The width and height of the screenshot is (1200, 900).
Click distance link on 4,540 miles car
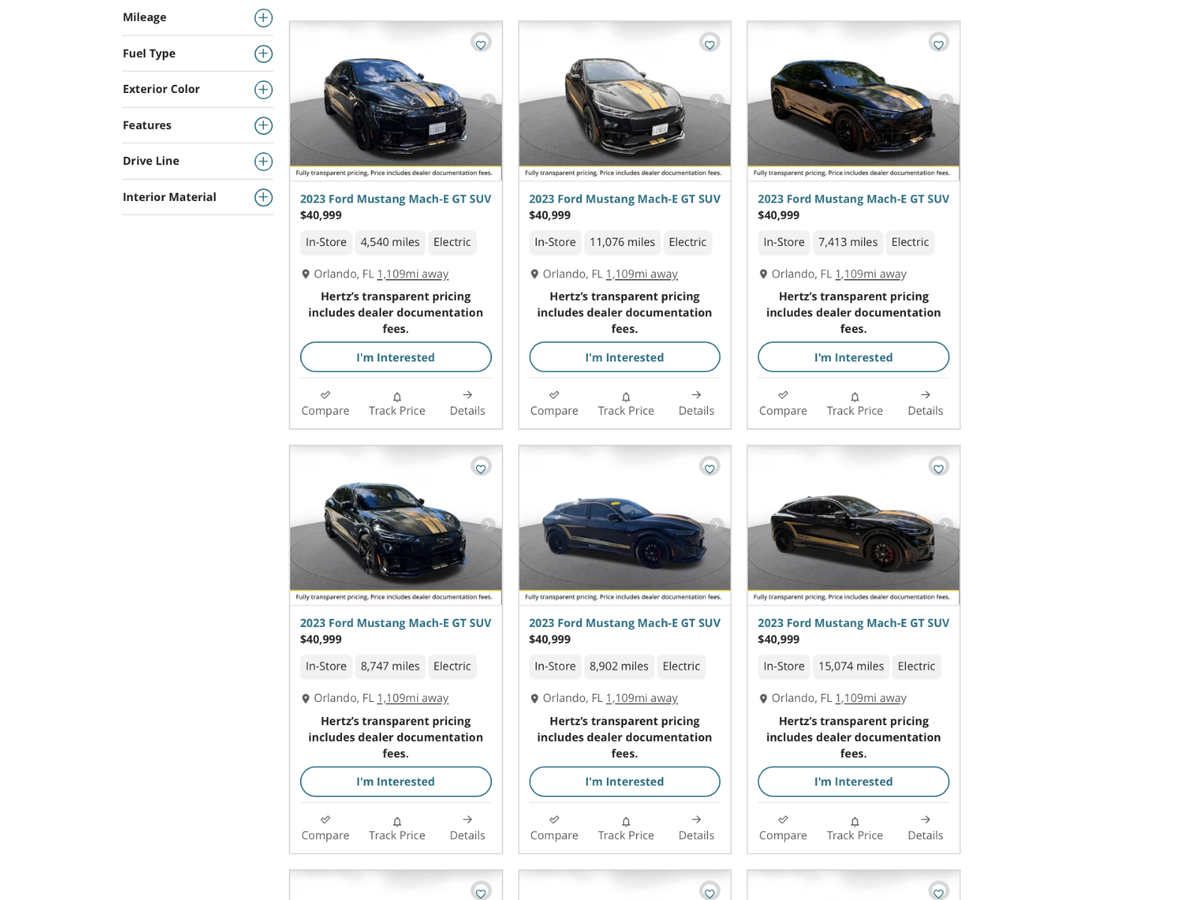point(413,274)
